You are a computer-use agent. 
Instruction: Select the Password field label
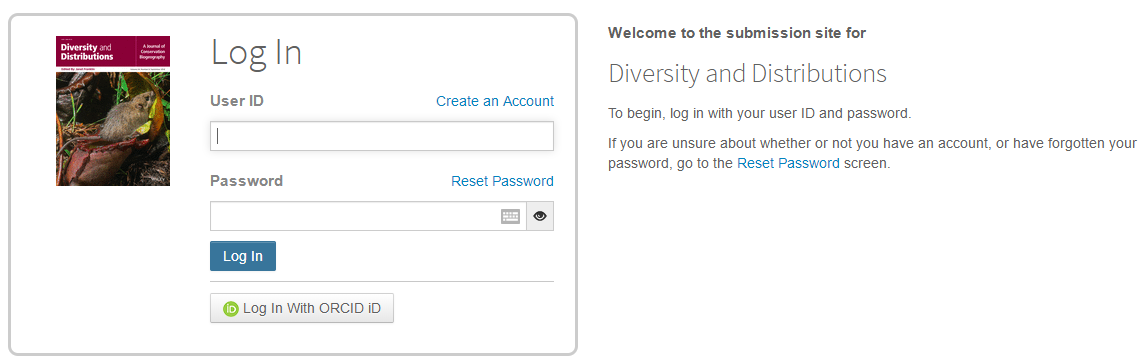247,181
